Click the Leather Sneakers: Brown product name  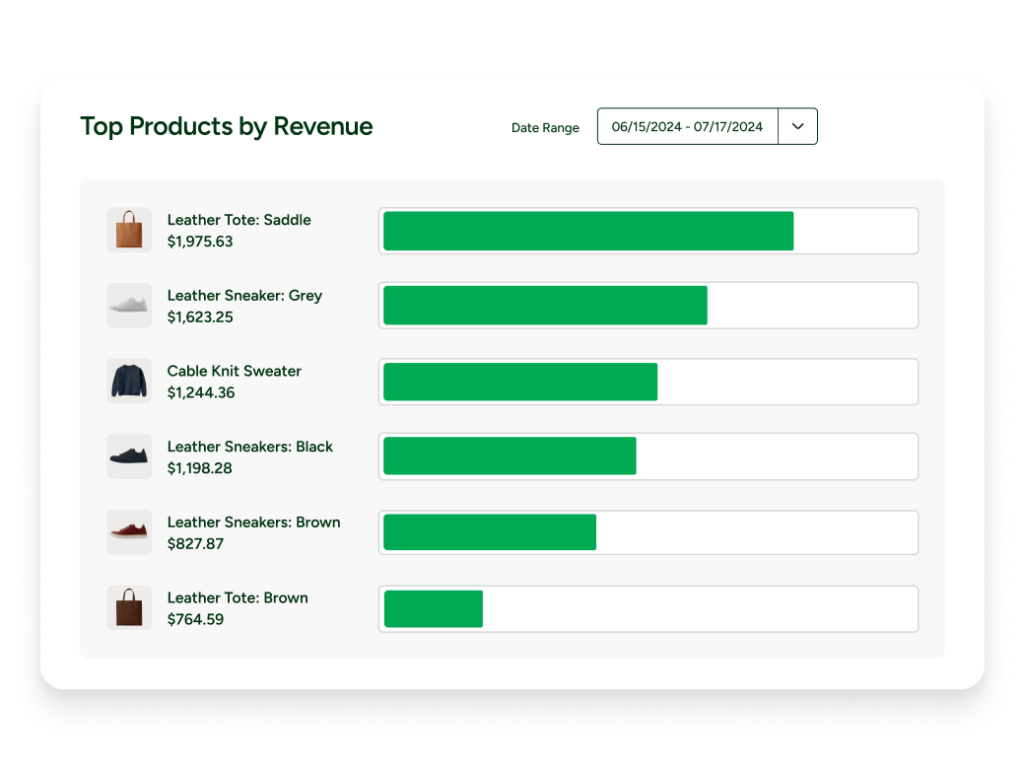(253, 522)
